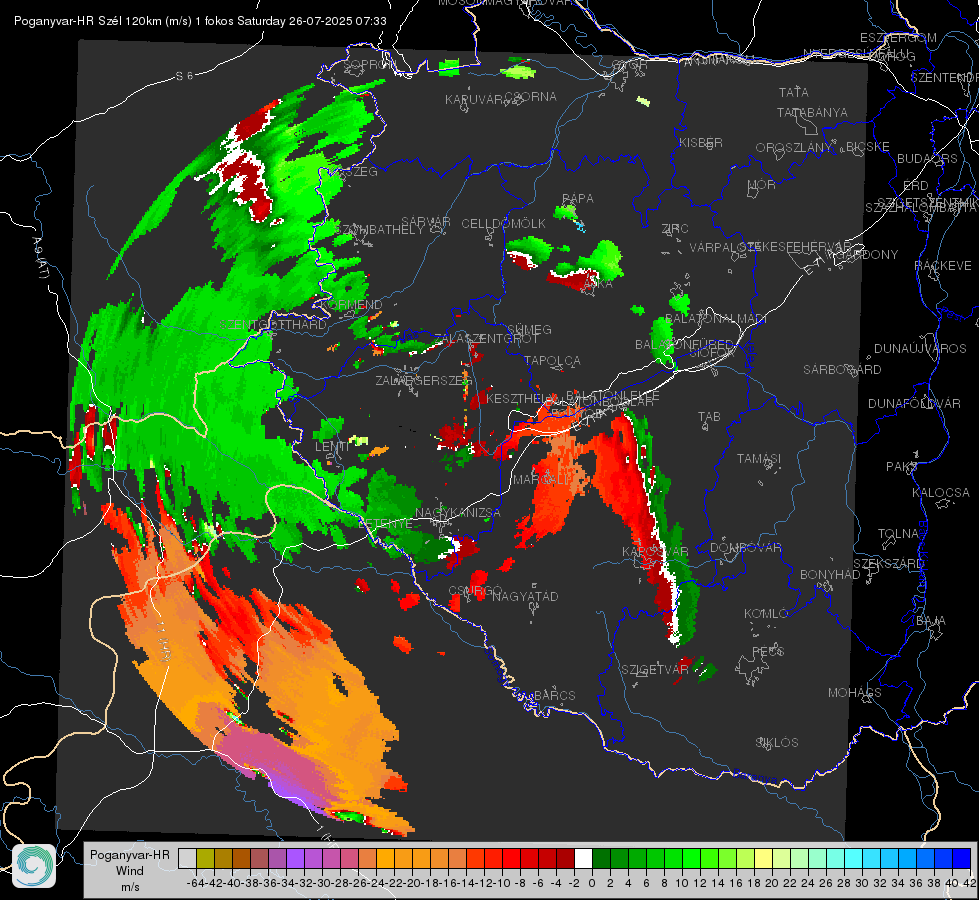This screenshot has width=979, height=900.
Task: Click the swirl weather logo icon
Action: pos(34,866)
